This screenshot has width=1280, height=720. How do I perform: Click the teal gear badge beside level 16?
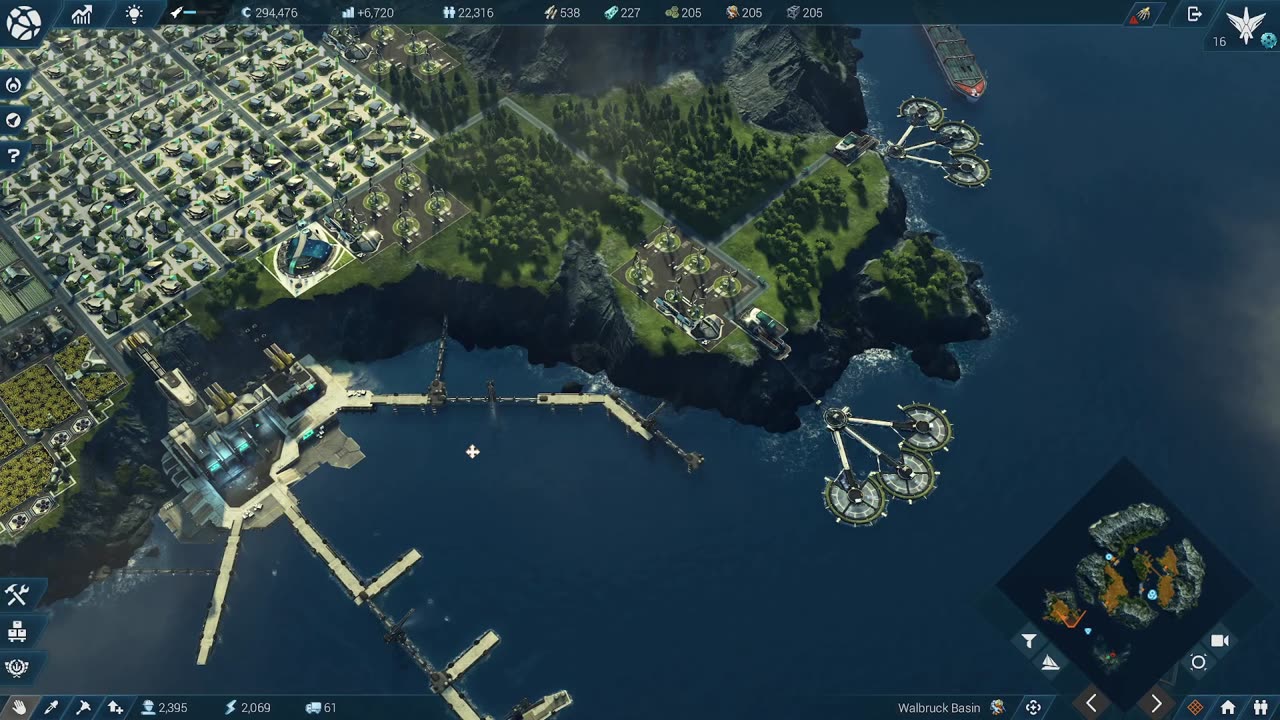coord(1268,41)
